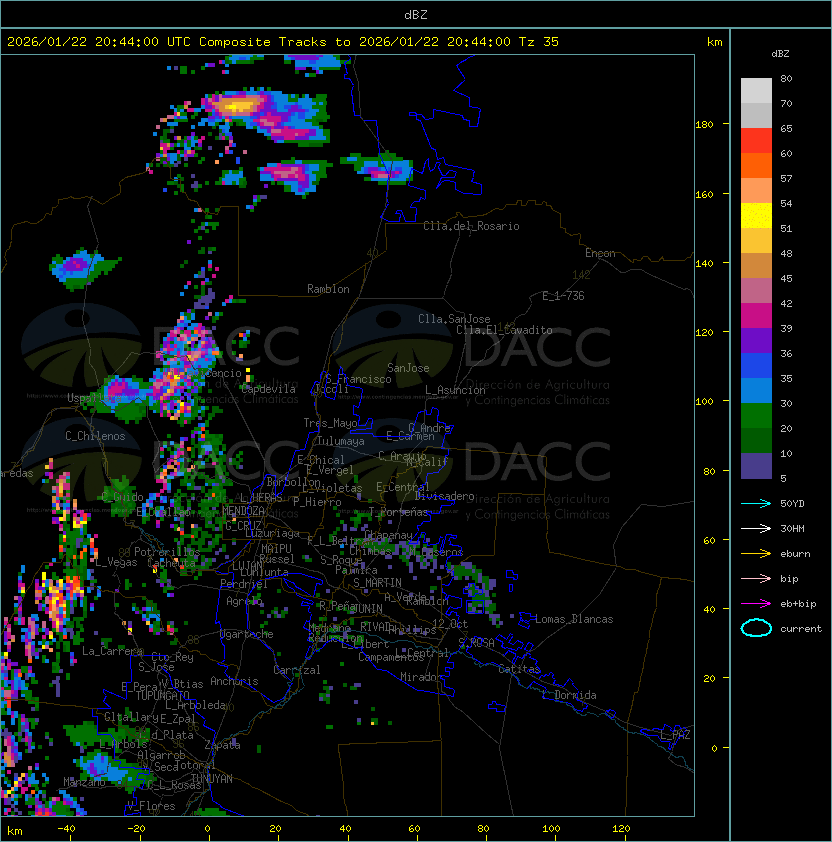Click the 'E_1-736' map label
Screen dimensions: 832x842
tap(563, 296)
